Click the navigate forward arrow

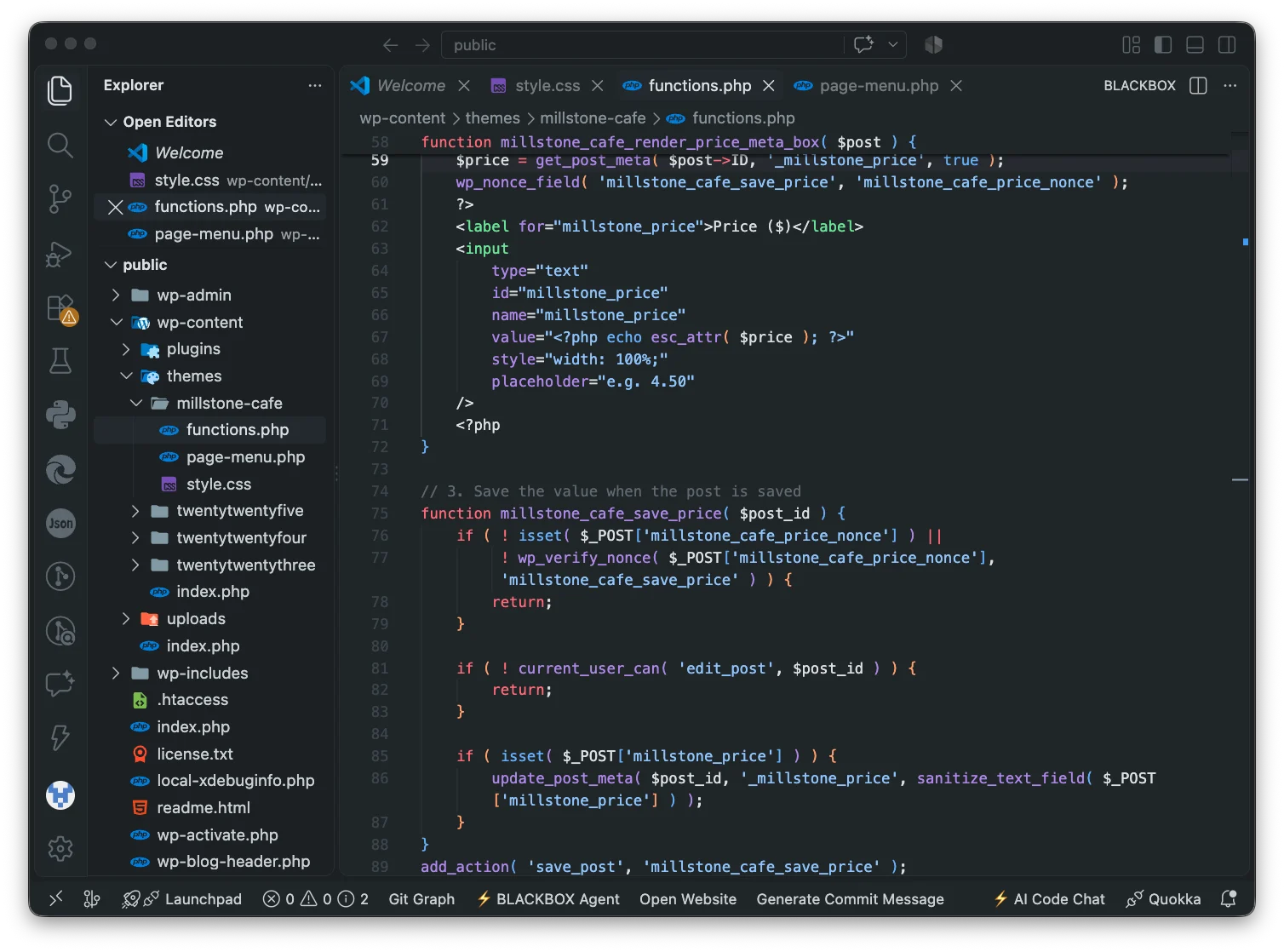click(422, 45)
